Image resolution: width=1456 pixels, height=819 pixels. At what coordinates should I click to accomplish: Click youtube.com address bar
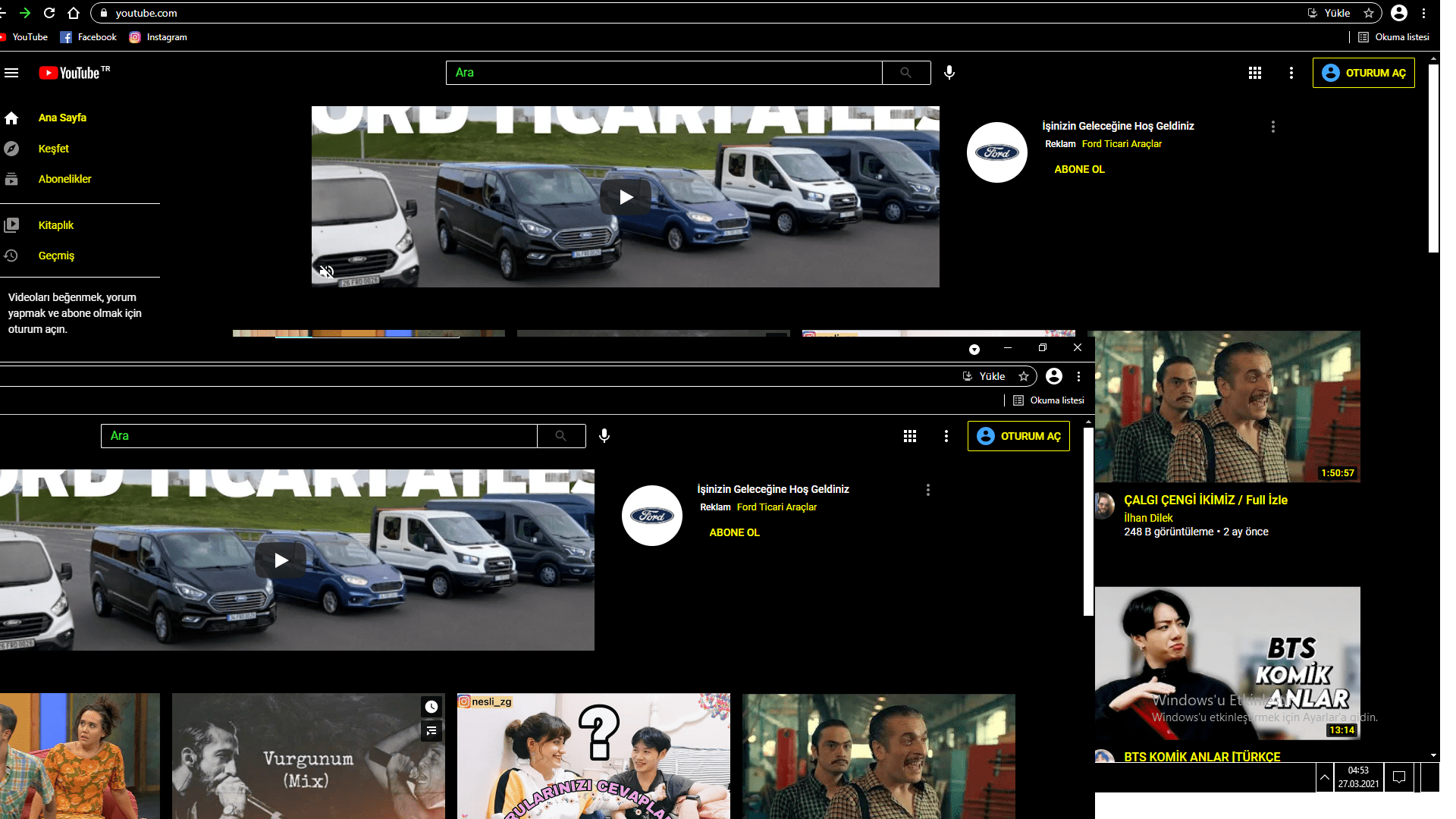698,13
